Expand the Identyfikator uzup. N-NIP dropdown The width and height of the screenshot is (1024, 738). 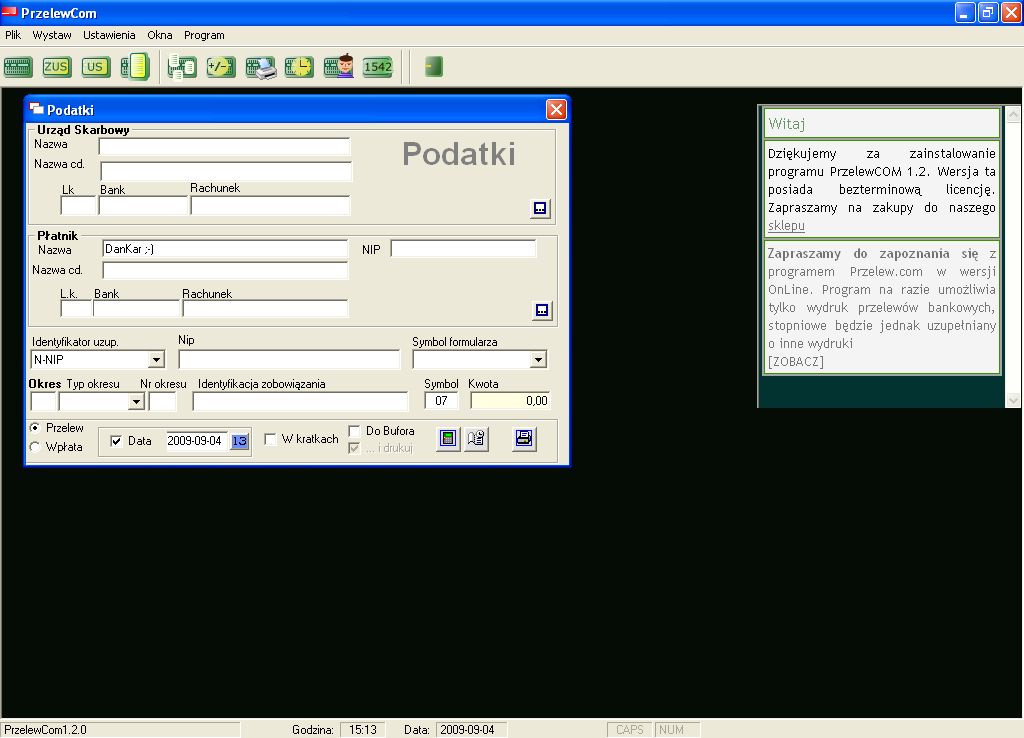[156, 360]
